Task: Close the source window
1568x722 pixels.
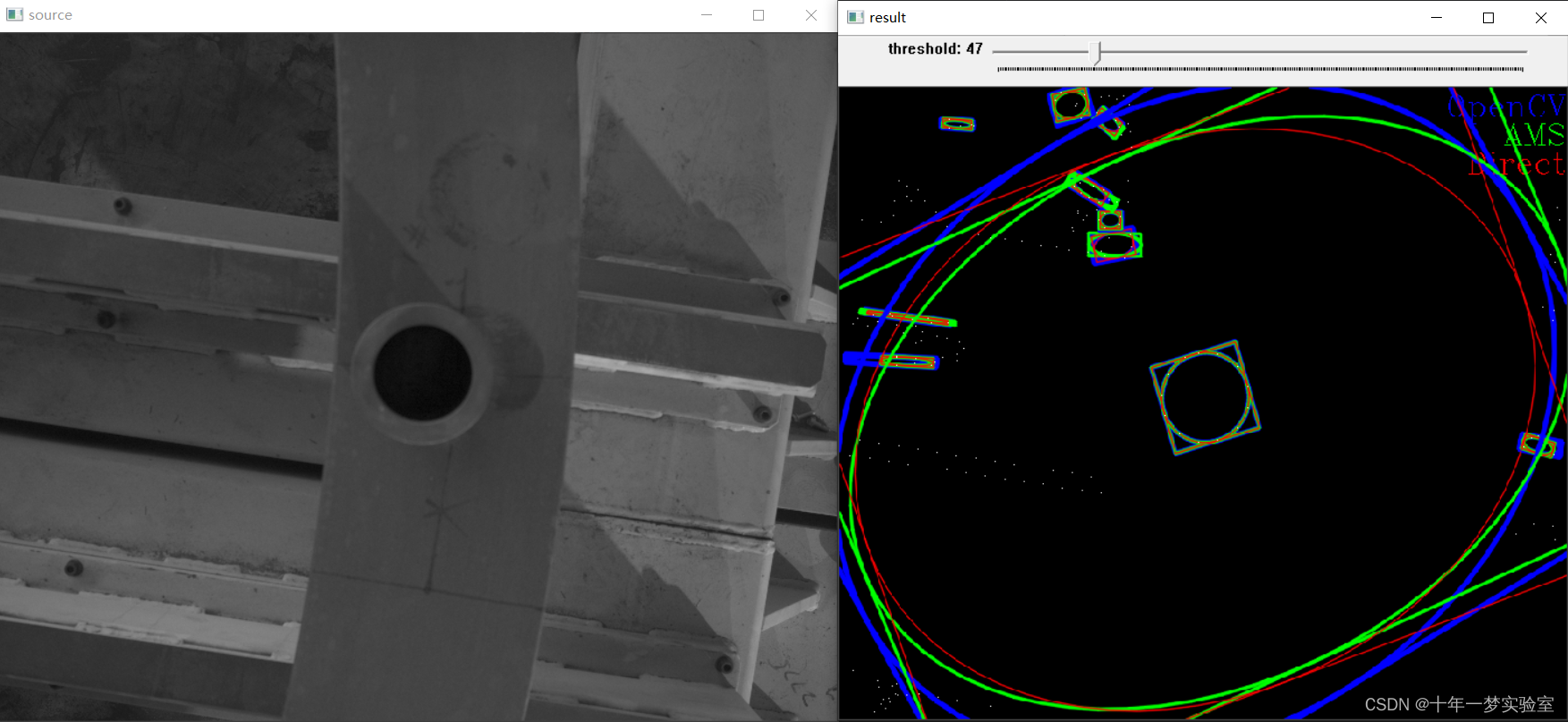Action: pyautogui.click(x=811, y=15)
